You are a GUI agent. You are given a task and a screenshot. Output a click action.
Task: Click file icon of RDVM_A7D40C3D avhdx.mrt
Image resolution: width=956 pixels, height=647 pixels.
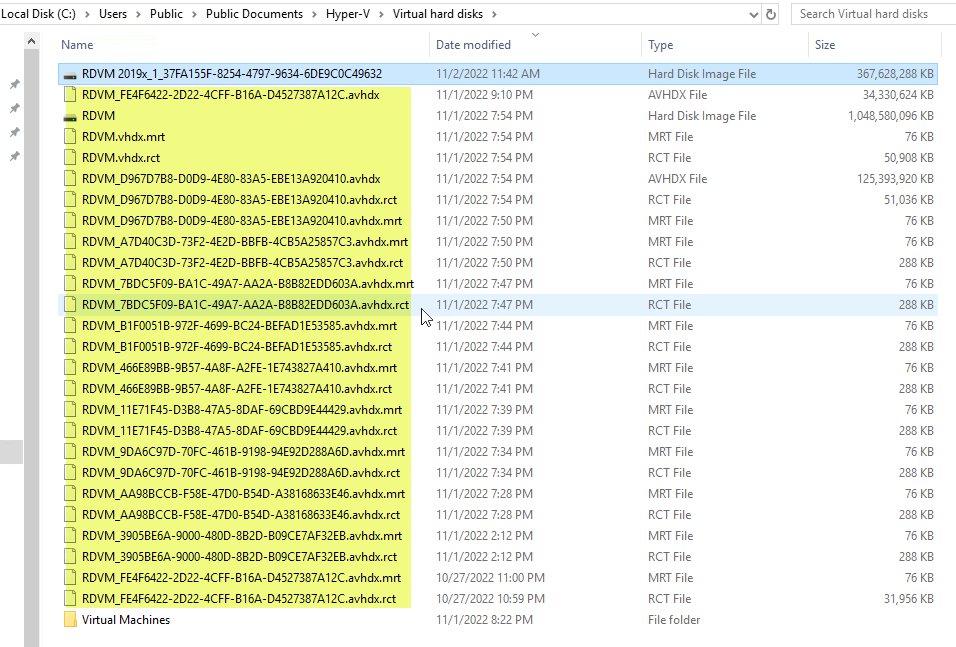(x=70, y=242)
